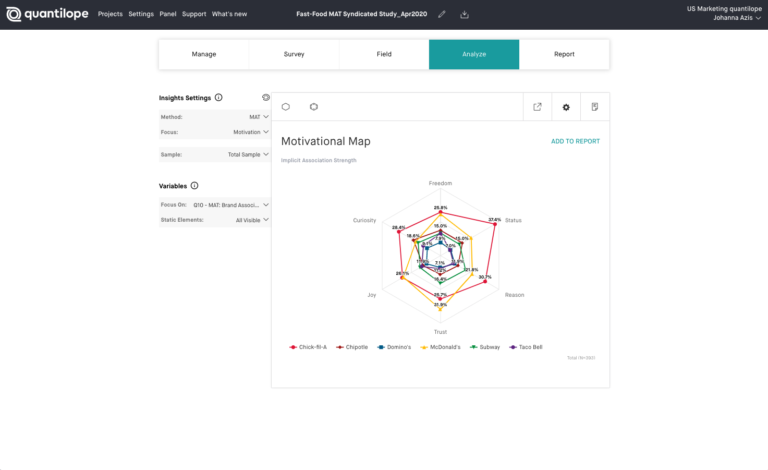Expand the Method MAT dropdown
Image resolution: width=768 pixels, height=470 pixels.
265,117
